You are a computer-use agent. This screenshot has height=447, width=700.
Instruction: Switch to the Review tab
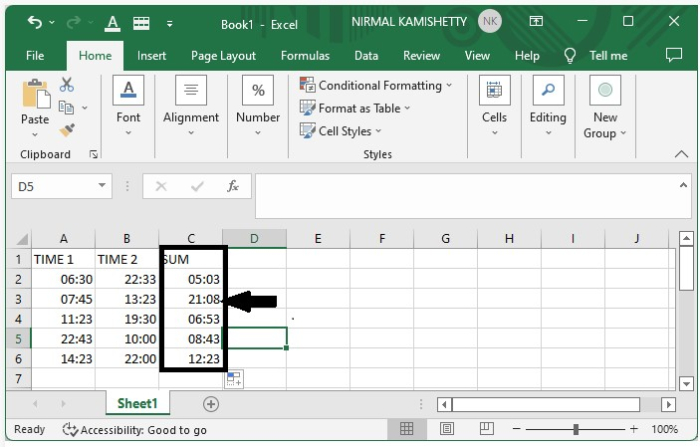click(421, 56)
